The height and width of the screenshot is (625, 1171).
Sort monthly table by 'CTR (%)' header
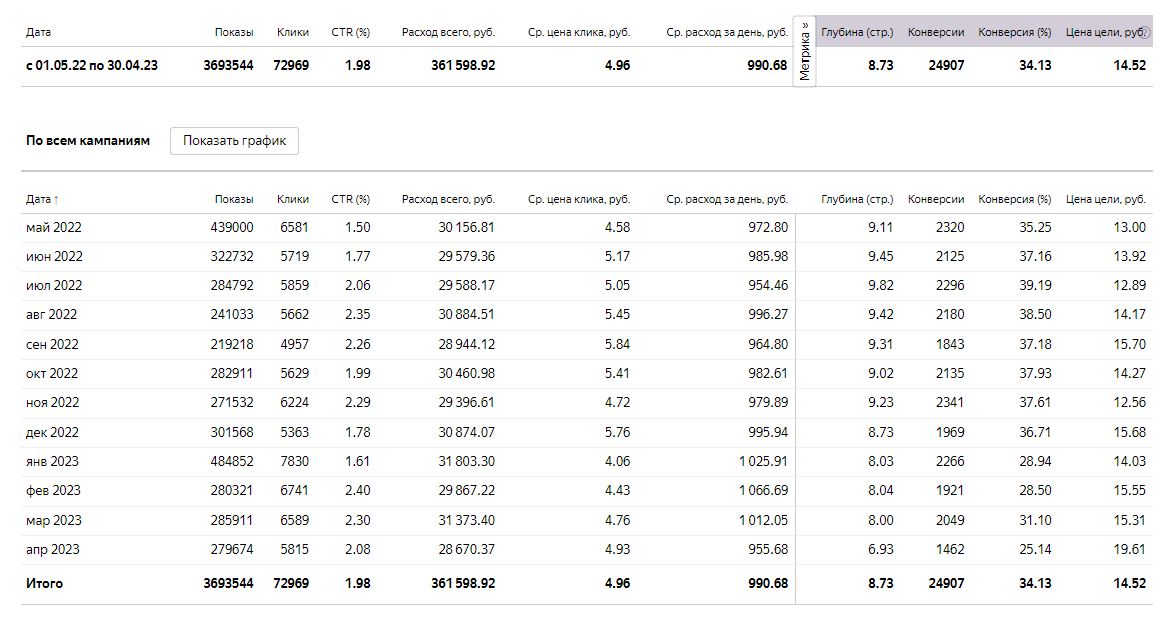tap(350, 199)
